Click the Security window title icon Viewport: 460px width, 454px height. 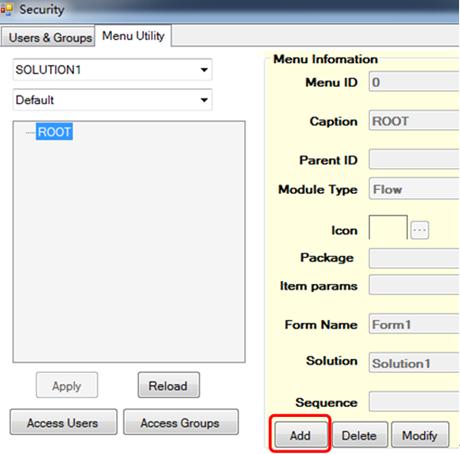click(x=6, y=9)
